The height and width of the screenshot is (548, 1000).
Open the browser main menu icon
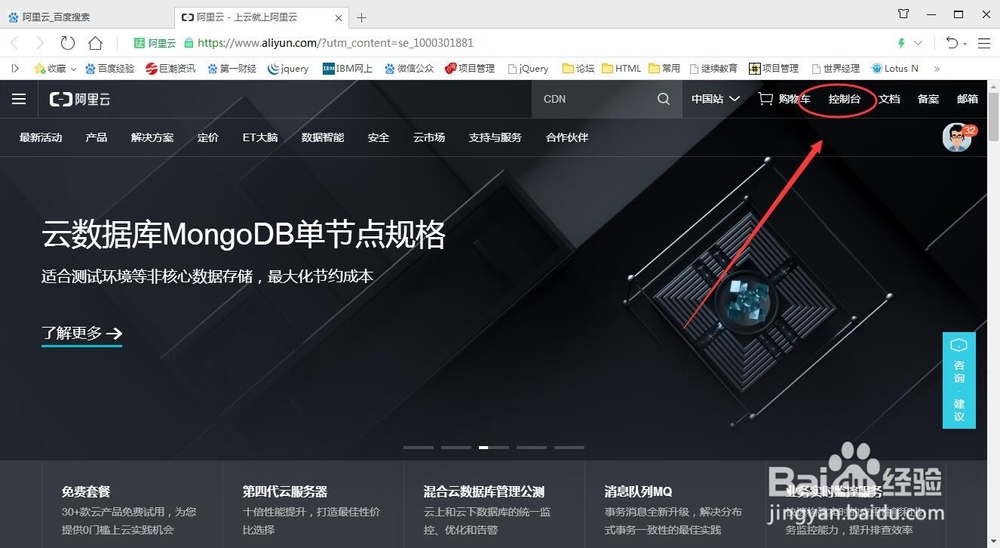984,43
